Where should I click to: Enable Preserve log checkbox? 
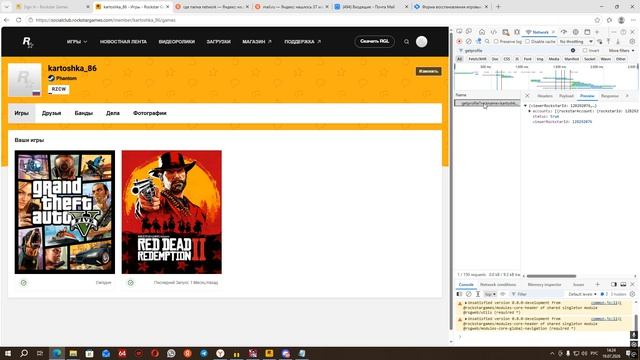(x=496, y=41)
